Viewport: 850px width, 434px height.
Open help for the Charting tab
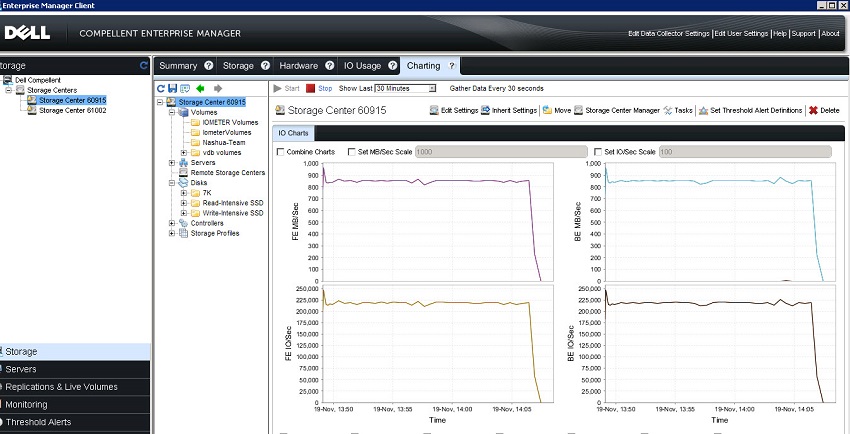[452, 66]
